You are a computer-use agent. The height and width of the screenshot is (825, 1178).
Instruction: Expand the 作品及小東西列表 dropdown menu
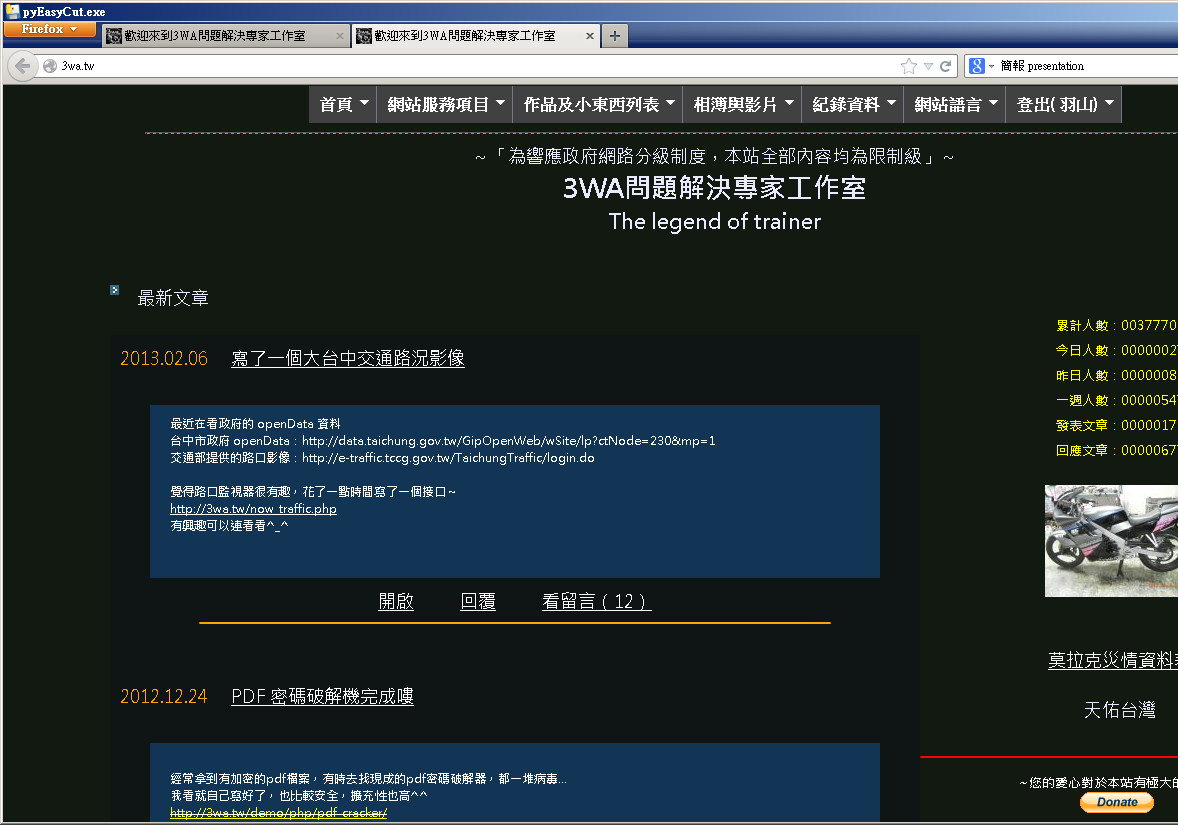pyautogui.click(x=600, y=105)
